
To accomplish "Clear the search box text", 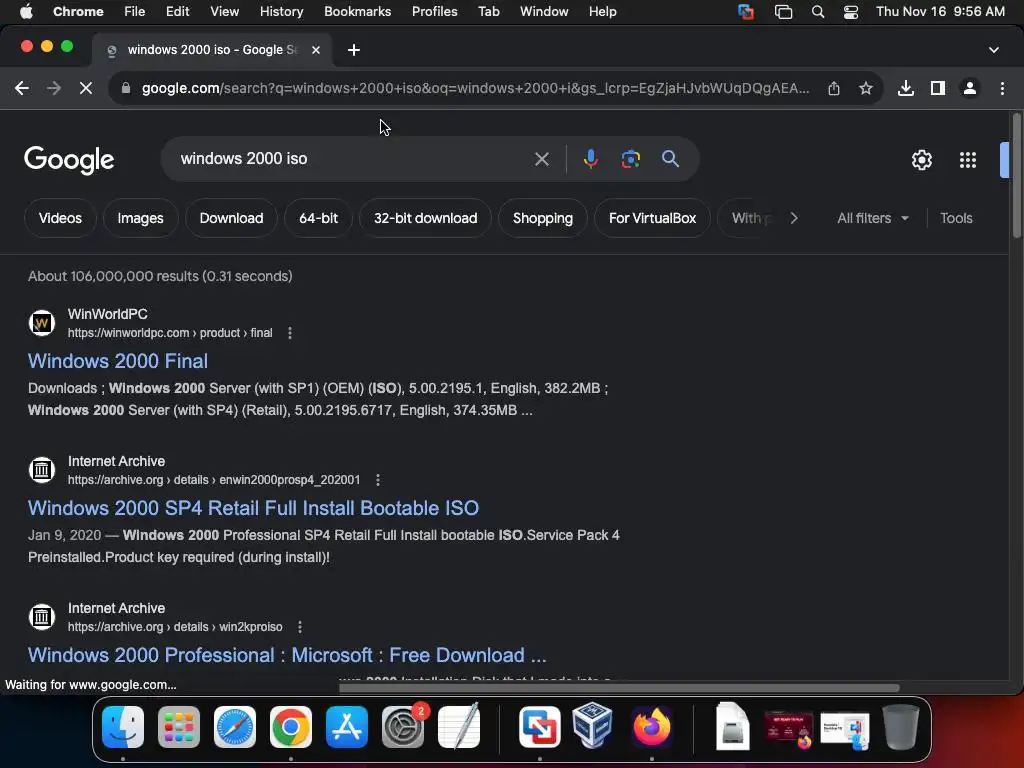I will [541, 159].
